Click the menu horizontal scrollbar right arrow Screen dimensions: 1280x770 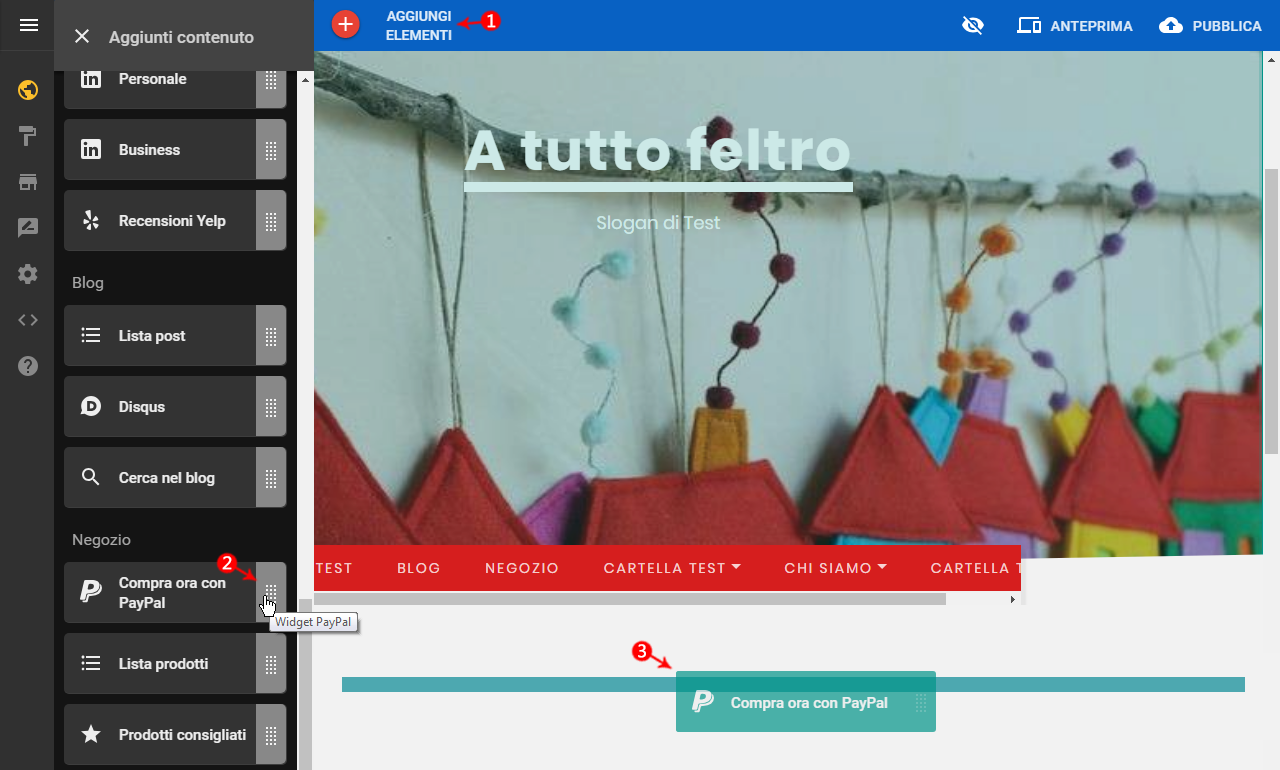click(x=1012, y=599)
